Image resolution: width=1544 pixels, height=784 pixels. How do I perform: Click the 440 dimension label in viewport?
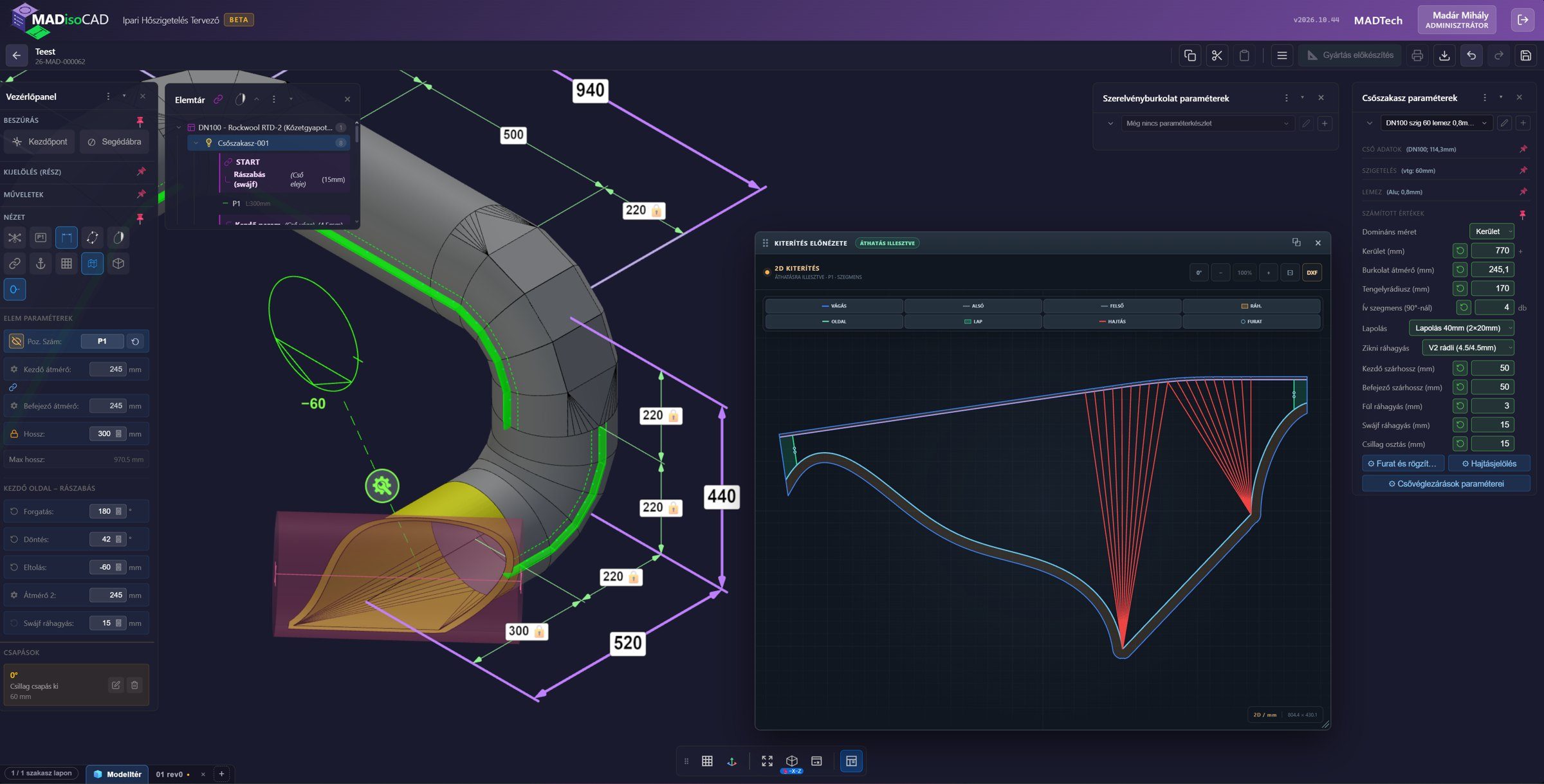(x=721, y=497)
